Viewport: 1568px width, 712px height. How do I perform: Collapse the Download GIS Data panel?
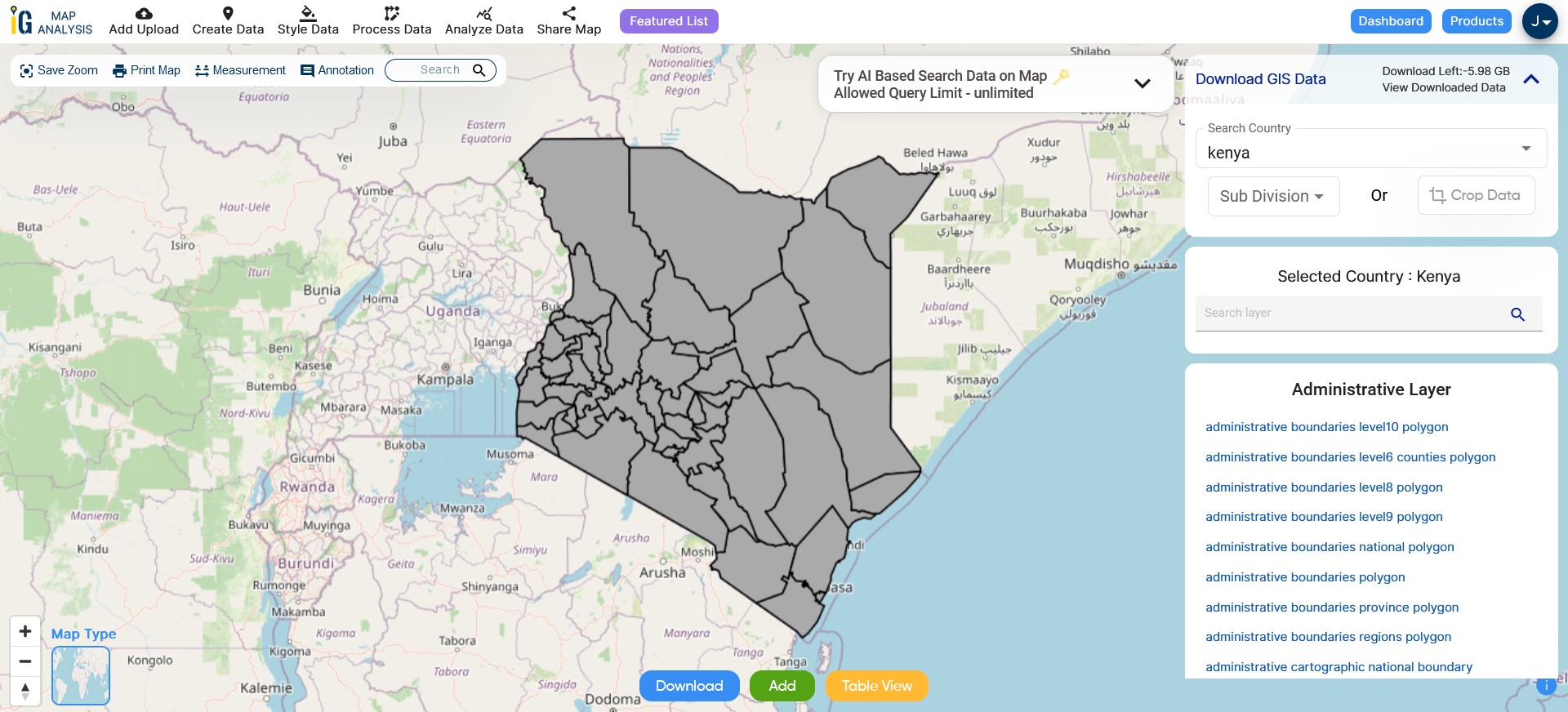[1531, 79]
